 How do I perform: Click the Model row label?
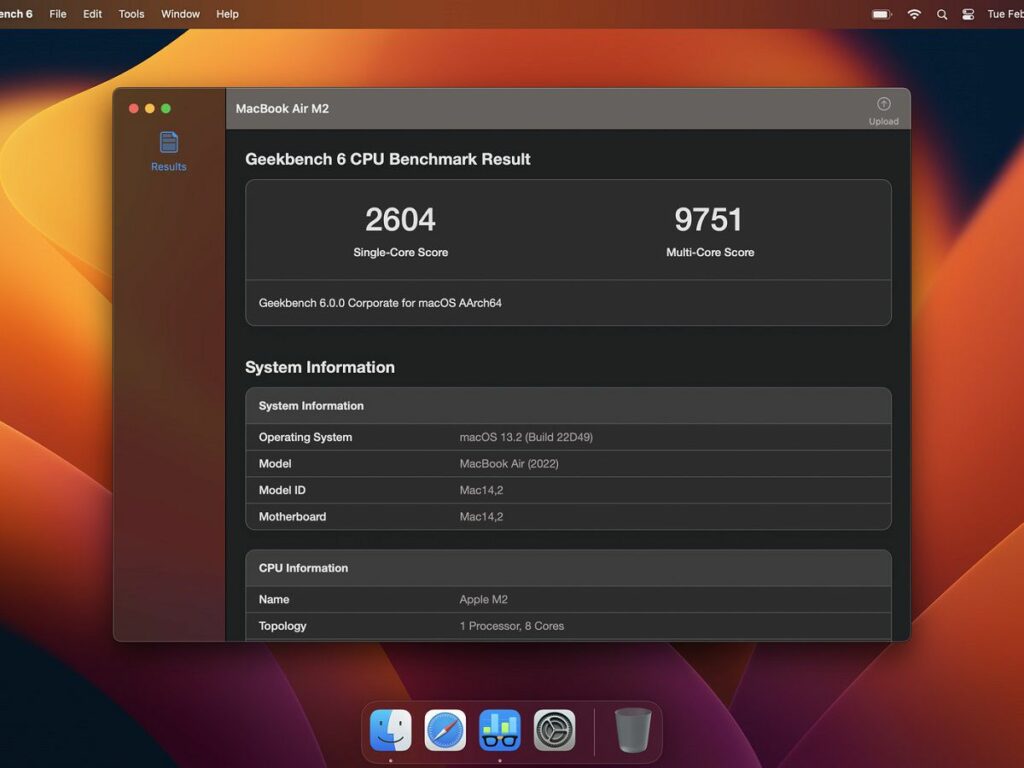(x=275, y=464)
